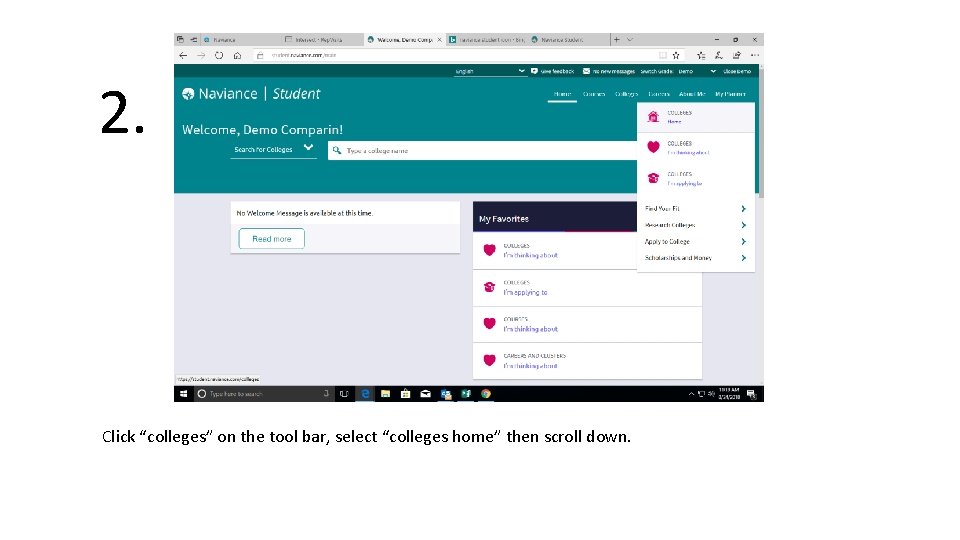Click the no new messages envelope link
Screen dimensions: 960x540
(609, 71)
